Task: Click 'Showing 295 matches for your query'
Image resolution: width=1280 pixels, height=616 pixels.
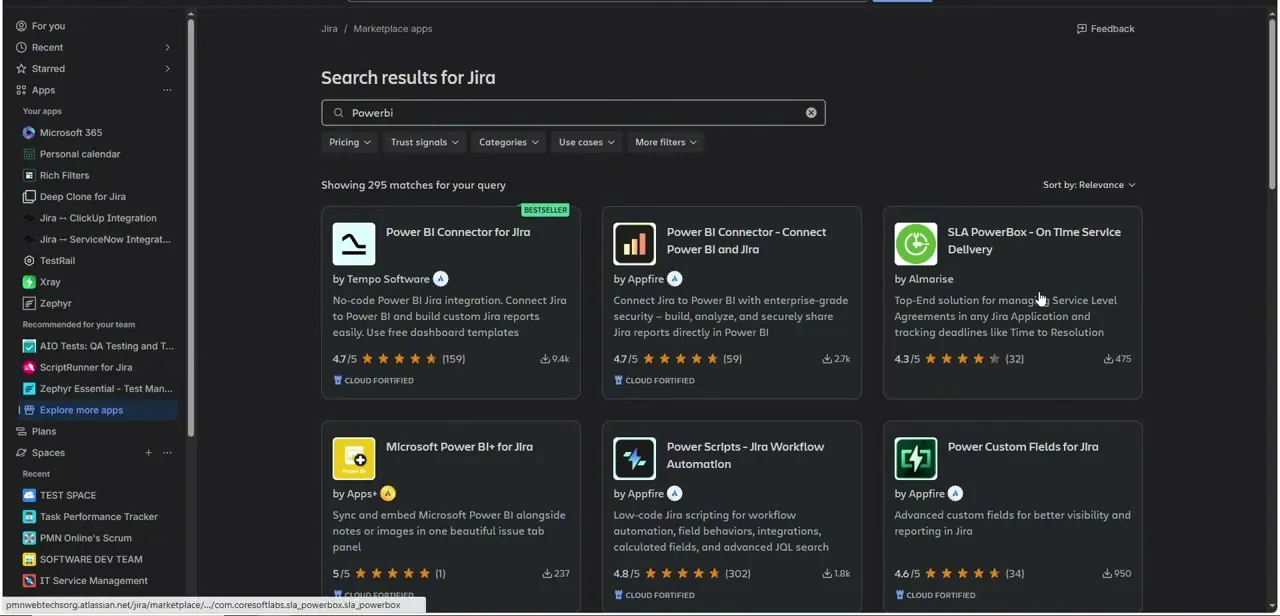Action: pos(413,185)
